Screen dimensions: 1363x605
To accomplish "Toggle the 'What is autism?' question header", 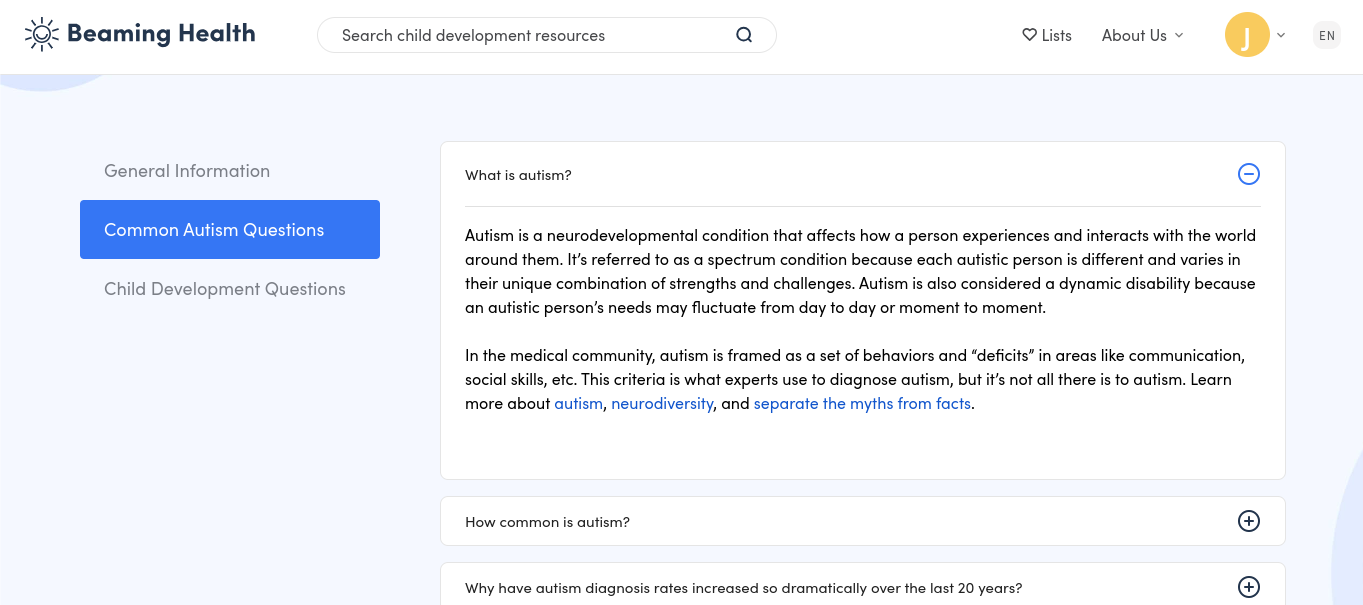I will (x=518, y=175).
